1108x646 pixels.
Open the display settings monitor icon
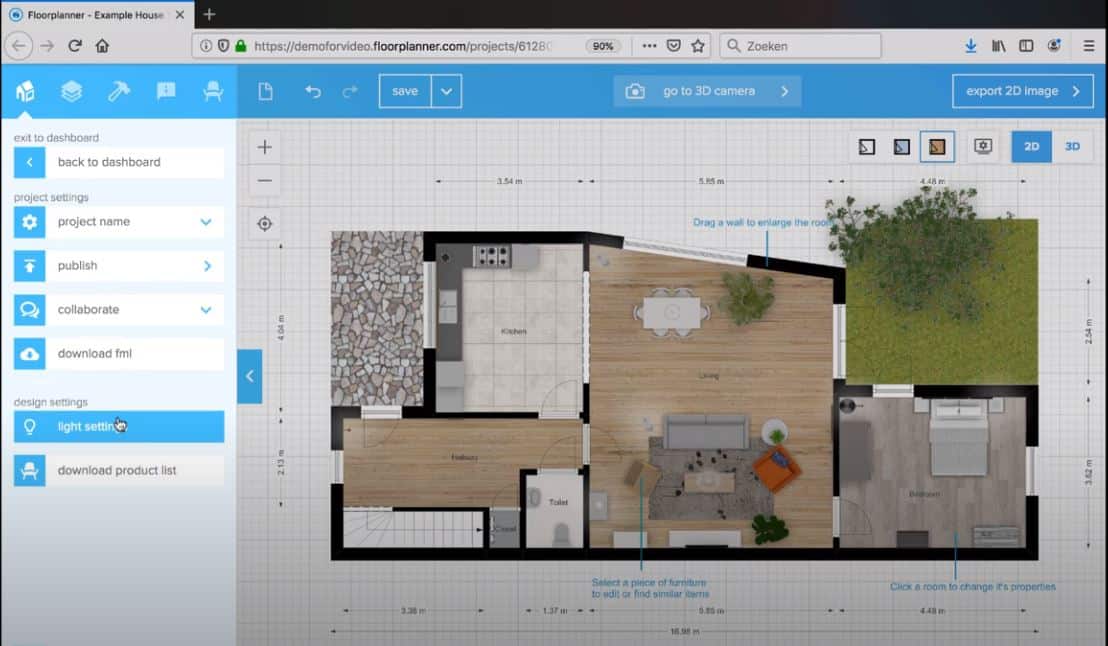983,146
